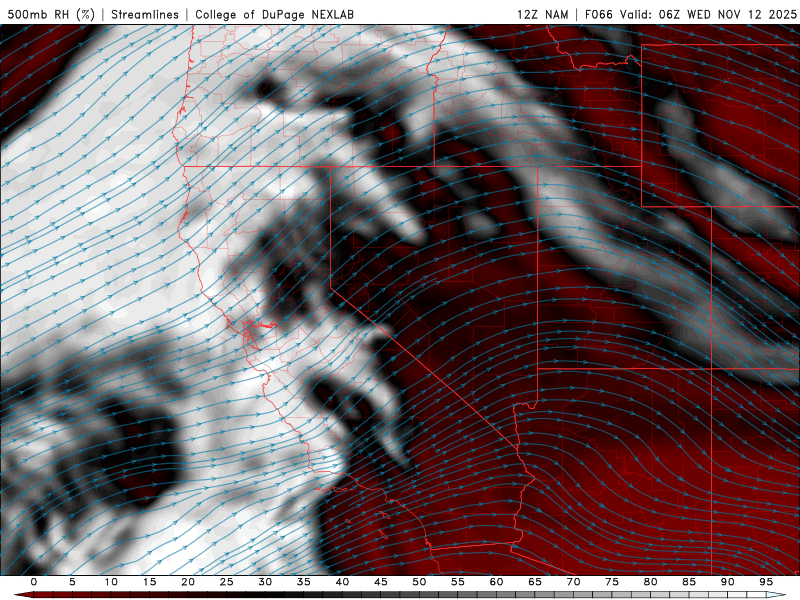Click the dark red low-end colorbar arrow

click(x=23, y=595)
